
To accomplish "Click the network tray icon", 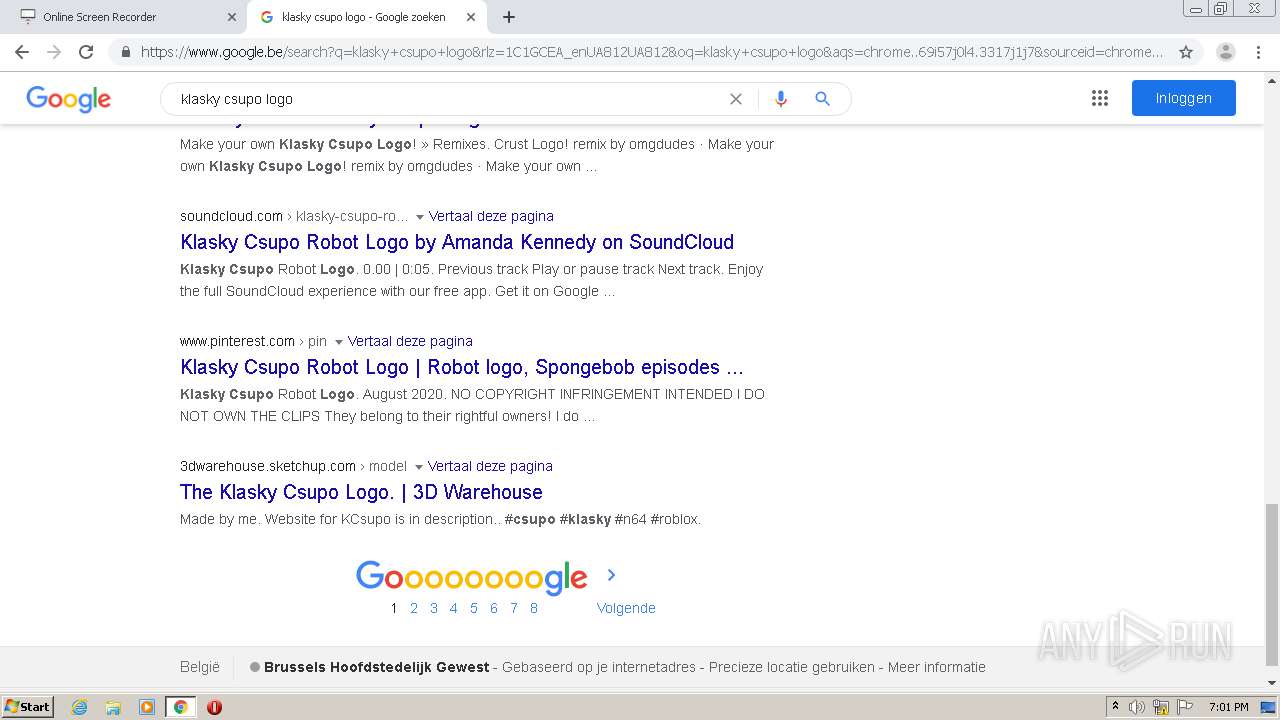I will (x=1161, y=707).
